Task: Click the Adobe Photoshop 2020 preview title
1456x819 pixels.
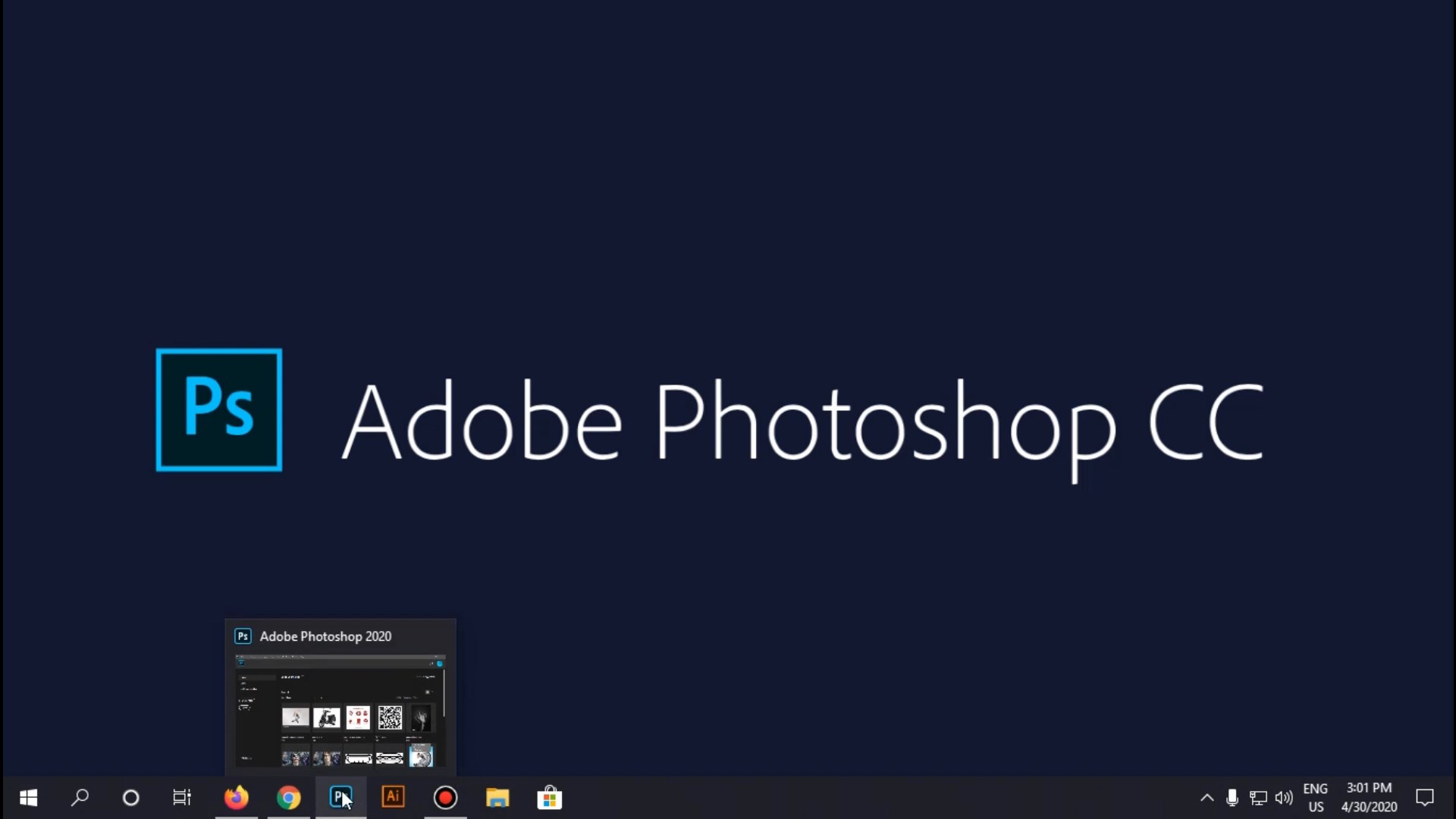Action: point(325,636)
